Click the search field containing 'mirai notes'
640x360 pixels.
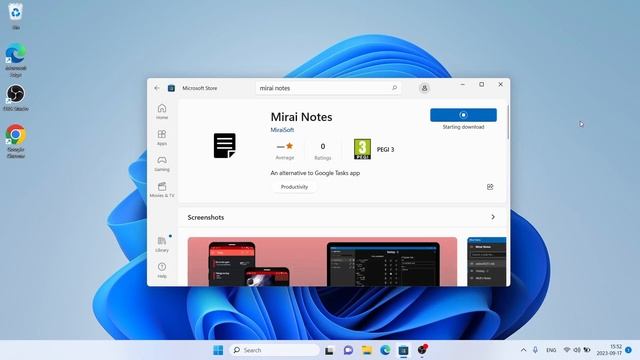tap(329, 88)
